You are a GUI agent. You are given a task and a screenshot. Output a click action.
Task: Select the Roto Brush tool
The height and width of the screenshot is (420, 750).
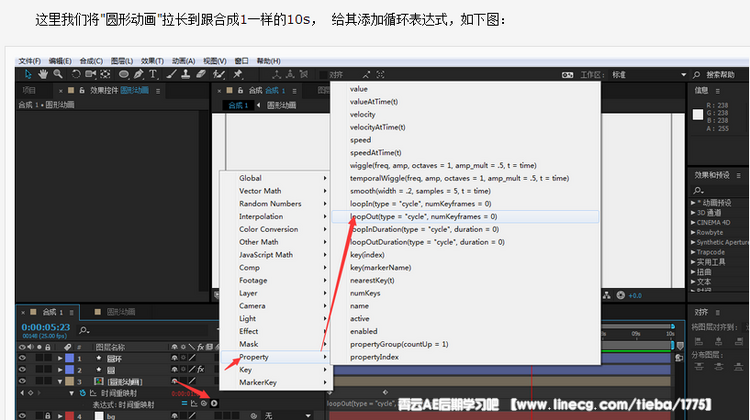point(219,74)
